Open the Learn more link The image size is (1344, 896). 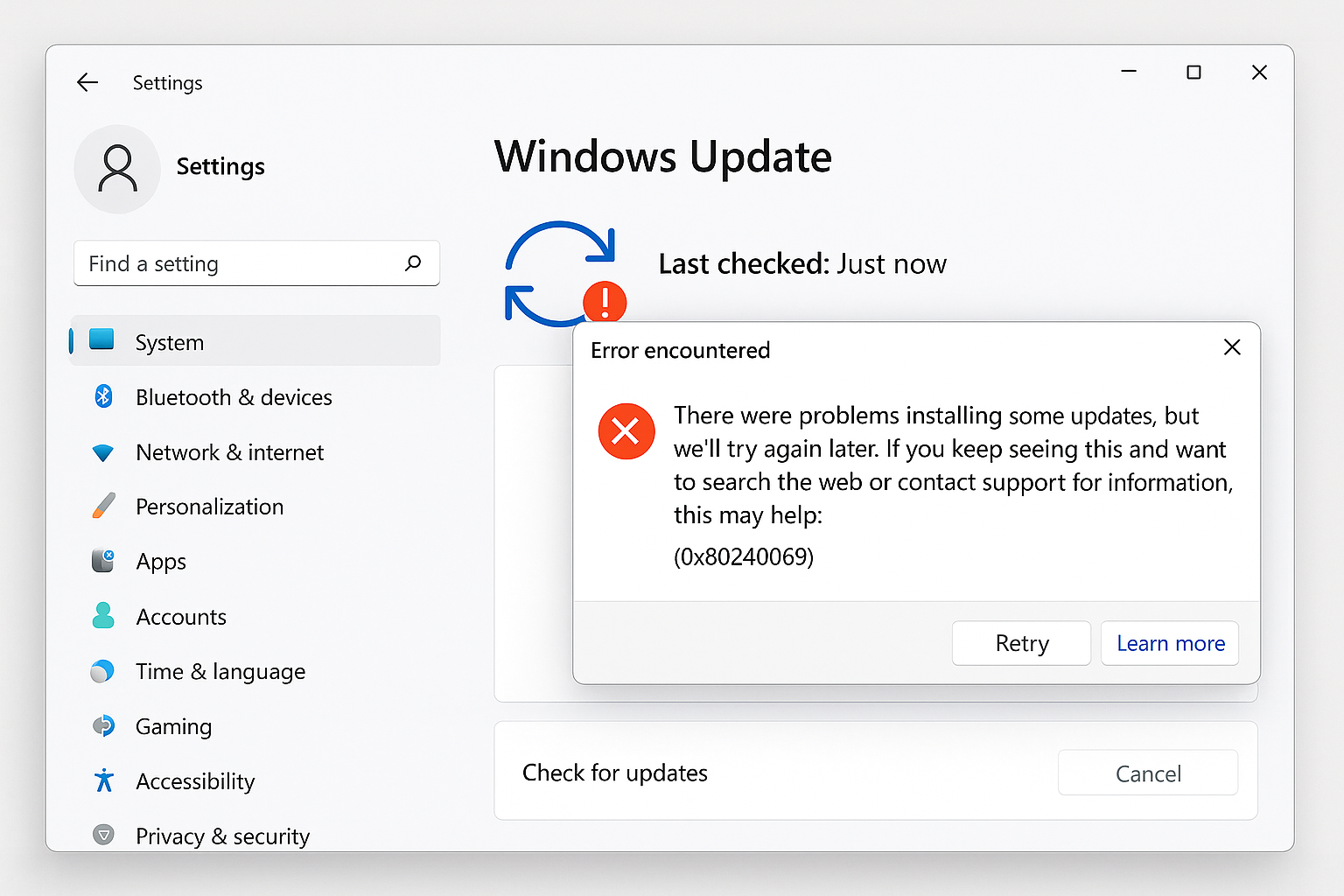(1170, 643)
